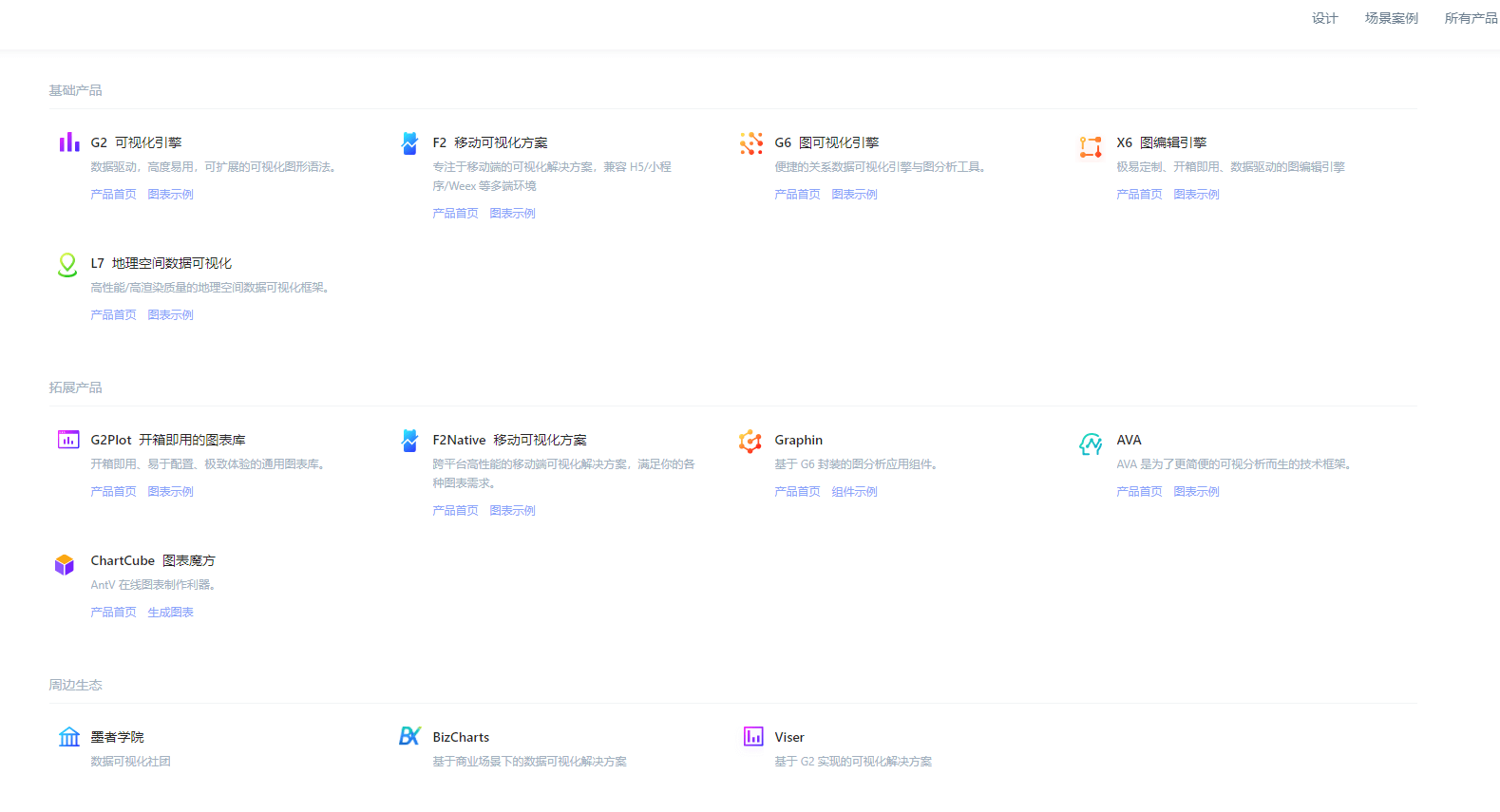Viewport: 1500px width, 812px height.
Task: Click the G2Plot 开箱即用的图表库 title
Action: point(168,440)
